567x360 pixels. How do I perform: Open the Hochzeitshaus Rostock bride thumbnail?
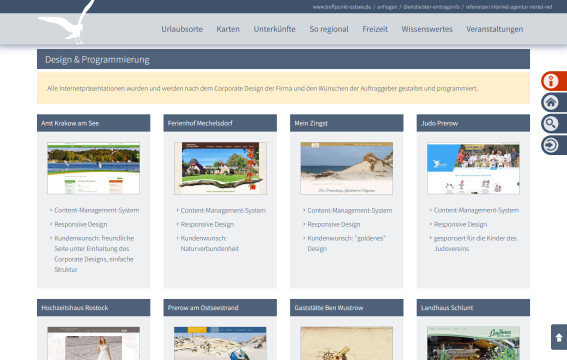93,343
